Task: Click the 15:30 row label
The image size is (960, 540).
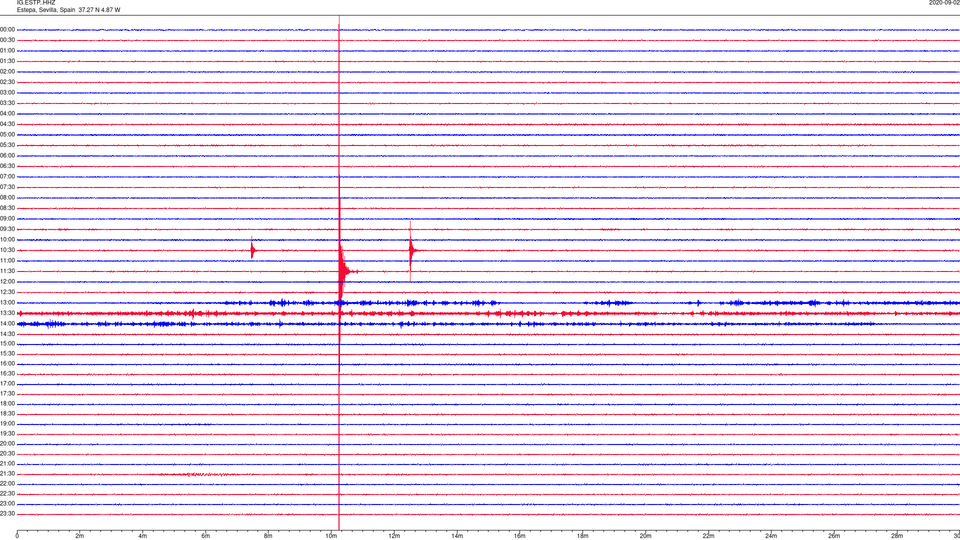Action: pos(7,354)
